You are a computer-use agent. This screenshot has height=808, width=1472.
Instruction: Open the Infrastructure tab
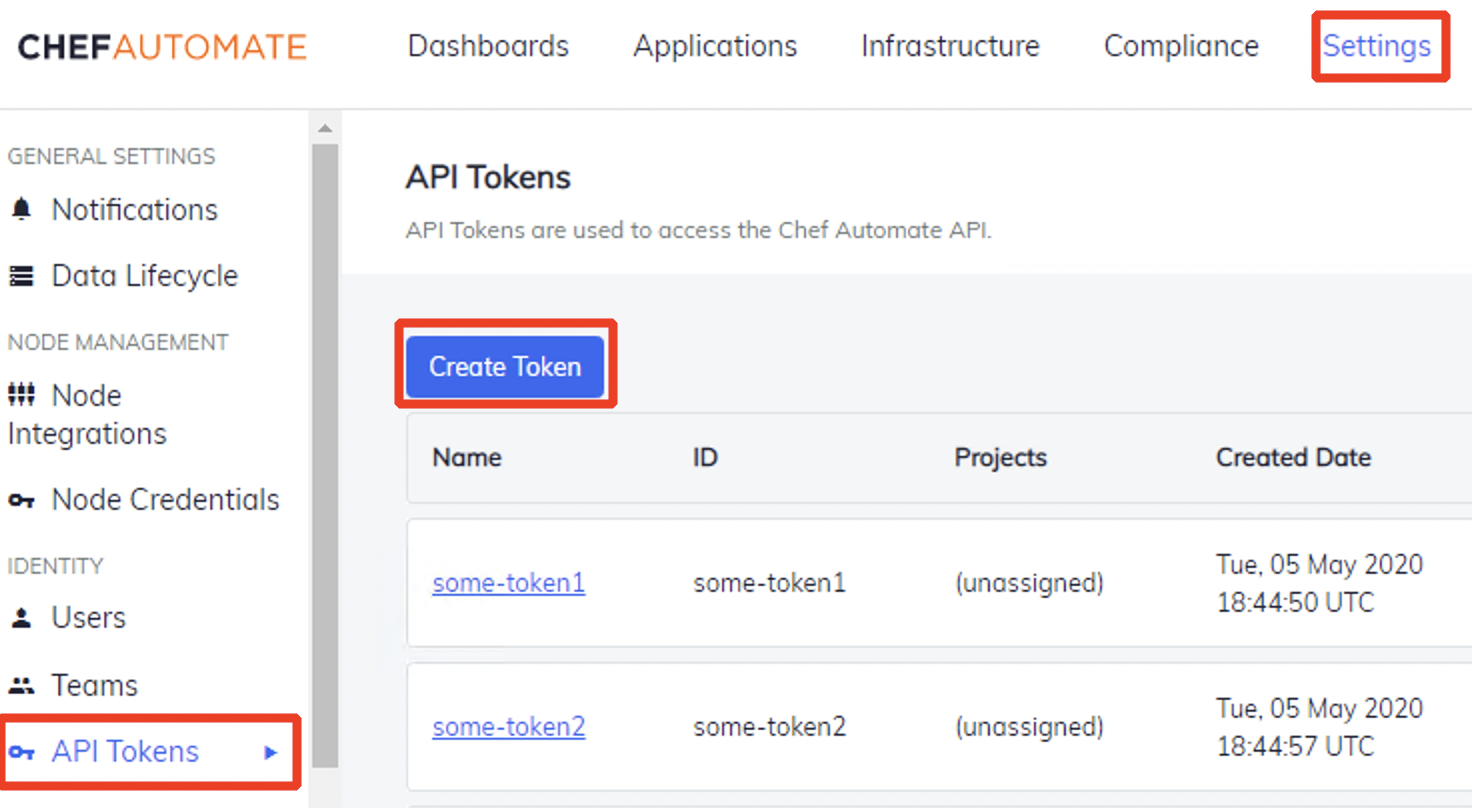pos(950,46)
